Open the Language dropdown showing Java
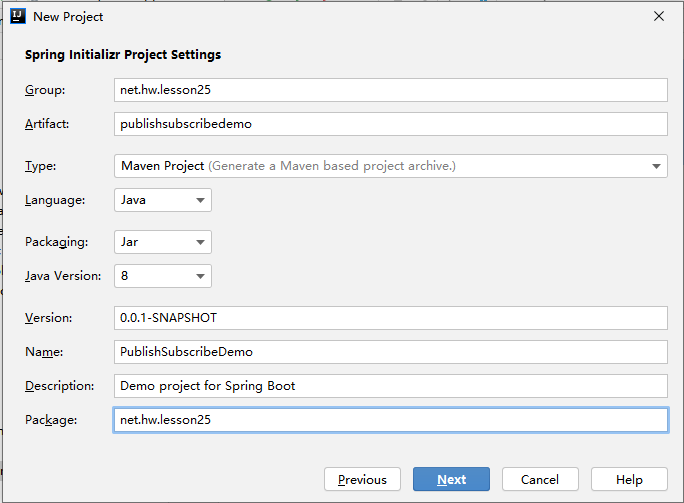Viewport: 684px width, 503px height. coord(163,200)
